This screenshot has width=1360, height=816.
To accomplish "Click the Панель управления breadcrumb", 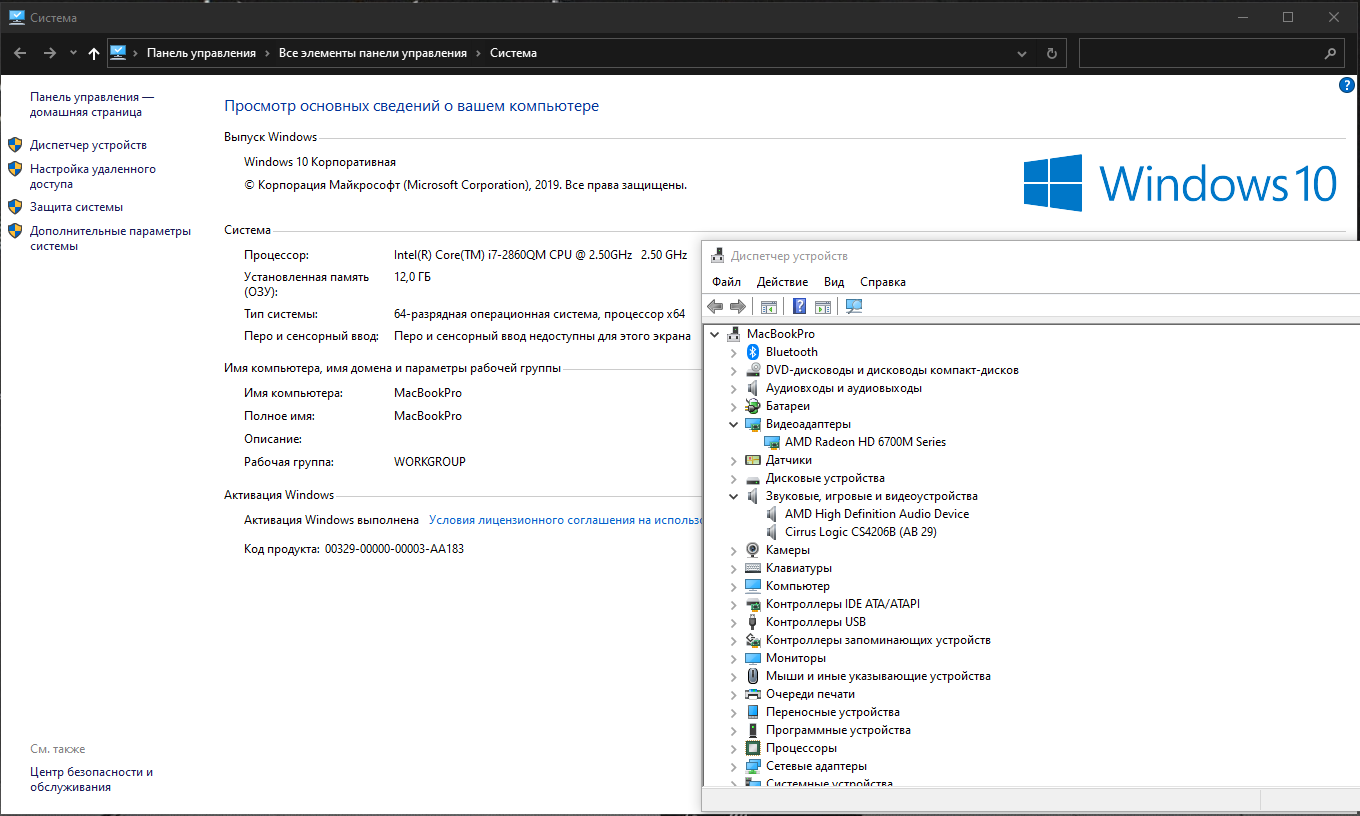I will [x=201, y=53].
